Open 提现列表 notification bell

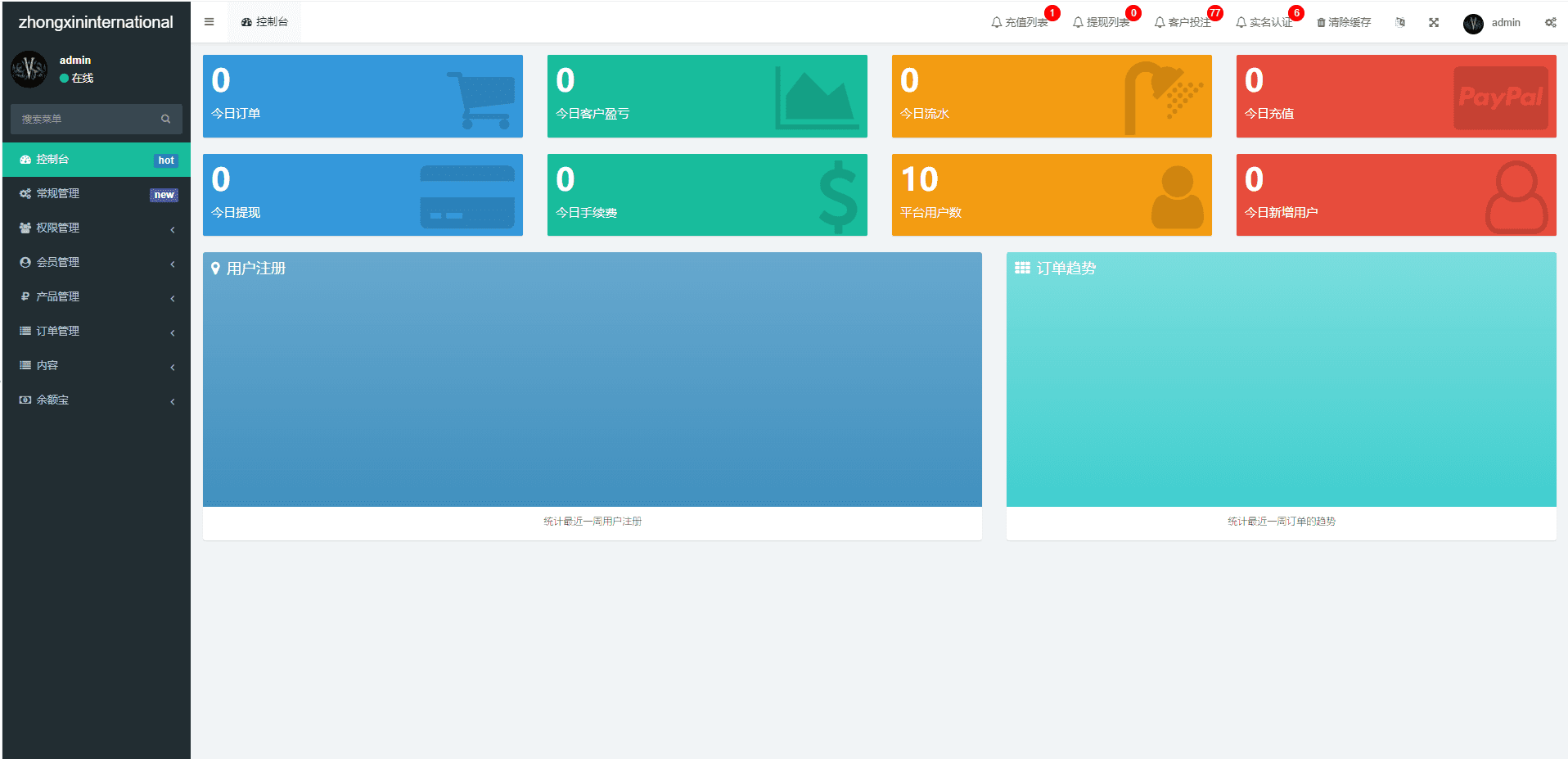click(x=1102, y=22)
